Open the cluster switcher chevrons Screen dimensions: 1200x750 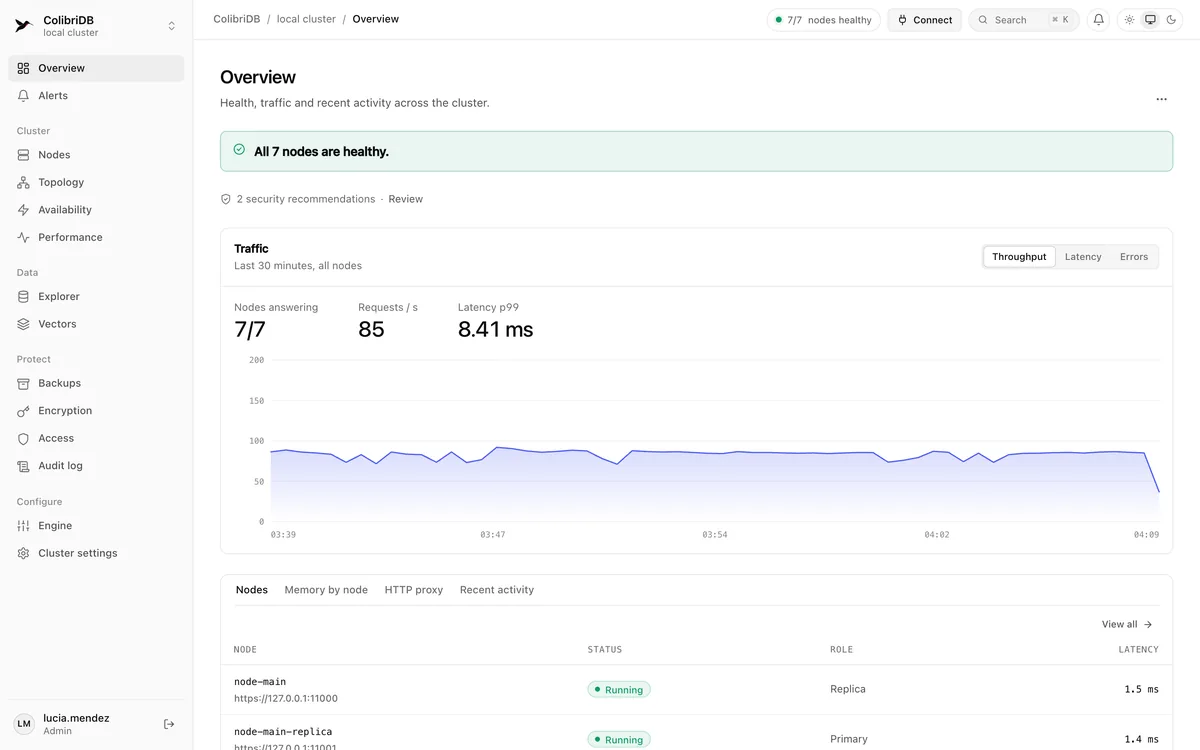[x=171, y=26]
